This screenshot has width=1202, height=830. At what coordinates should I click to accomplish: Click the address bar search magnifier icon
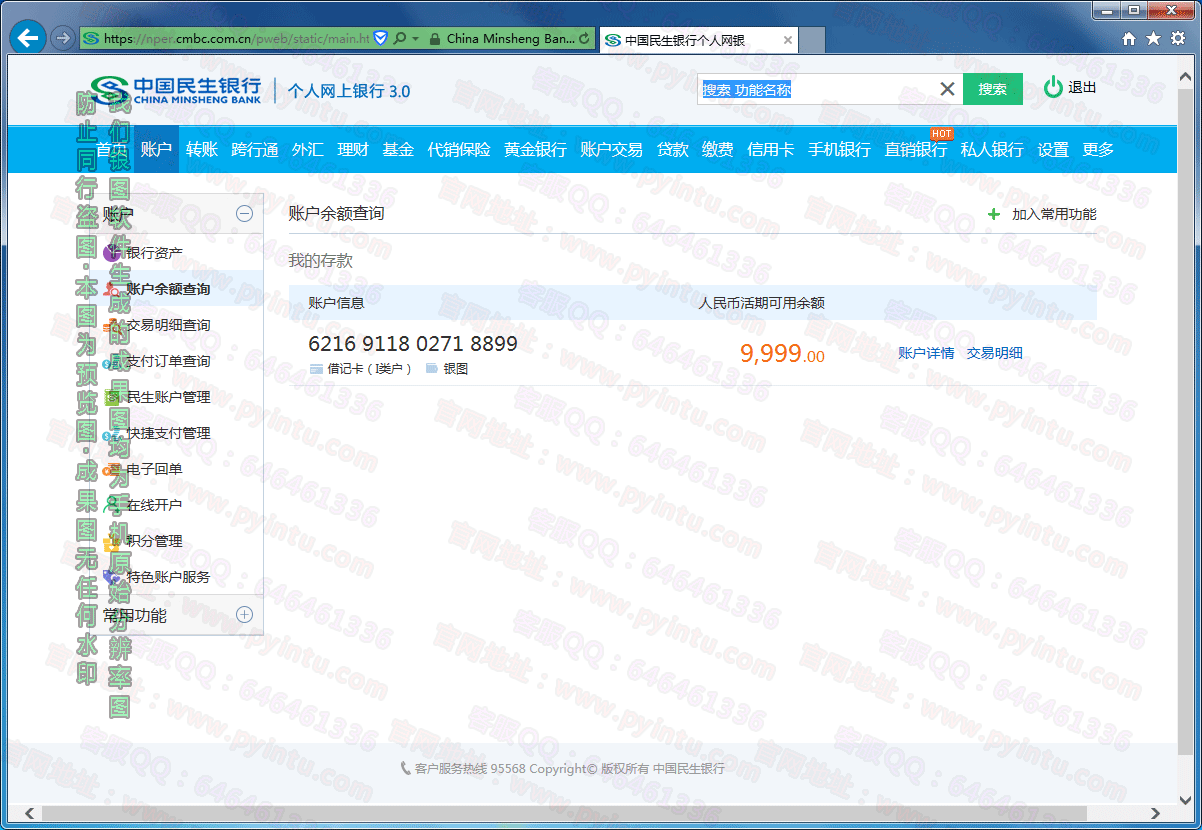pyautogui.click(x=399, y=39)
